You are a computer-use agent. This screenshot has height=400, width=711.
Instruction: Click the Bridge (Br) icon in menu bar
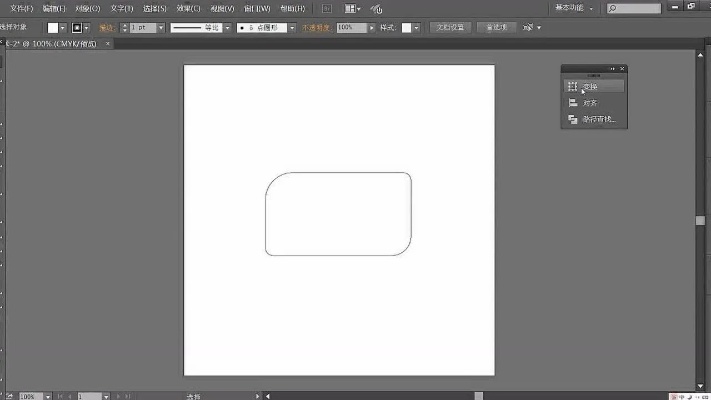pyautogui.click(x=326, y=9)
